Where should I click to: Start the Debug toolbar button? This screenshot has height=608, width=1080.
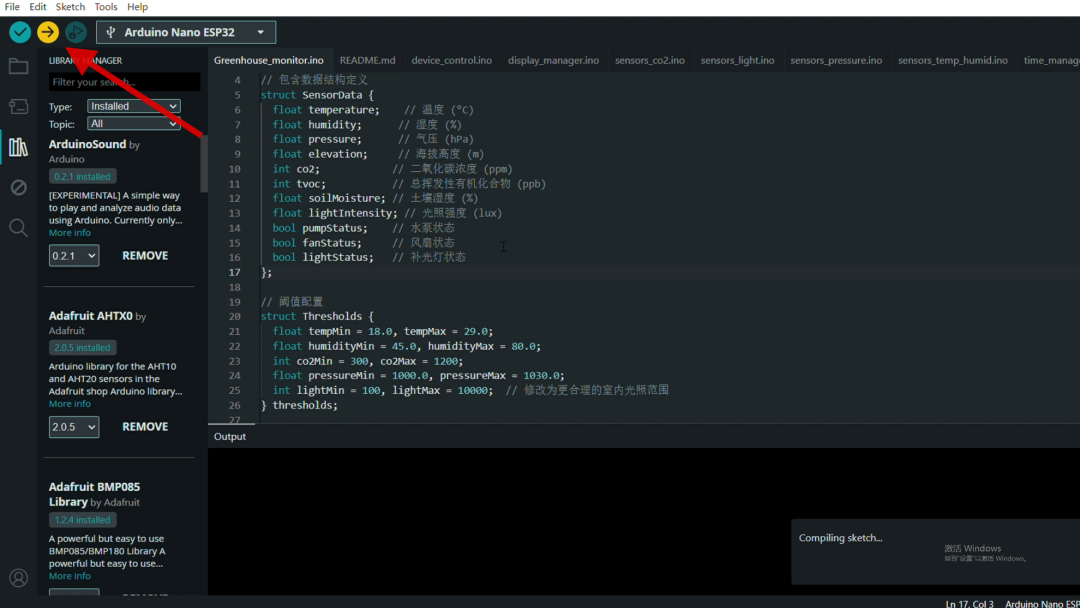[x=76, y=32]
